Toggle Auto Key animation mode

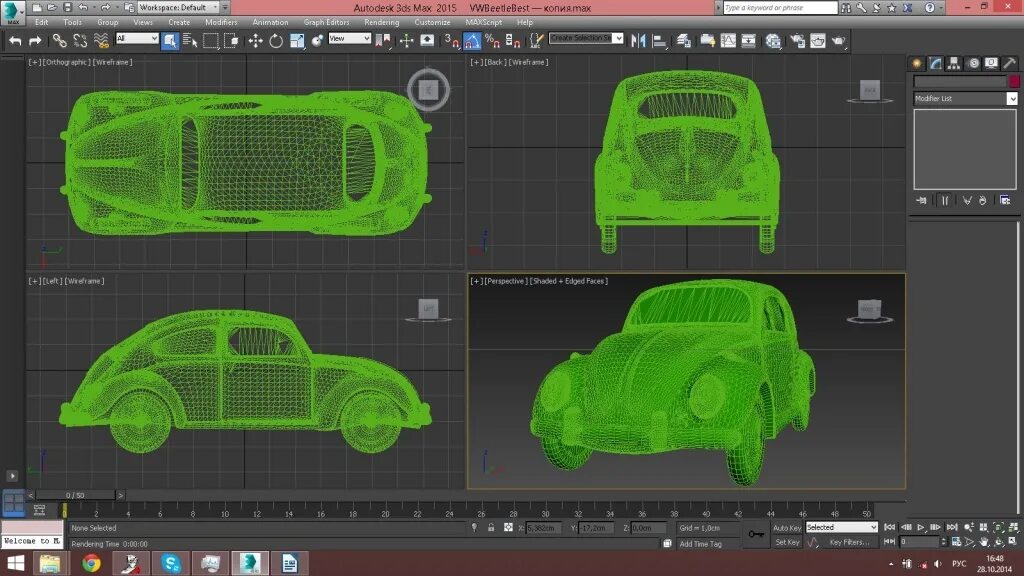point(786,528)
